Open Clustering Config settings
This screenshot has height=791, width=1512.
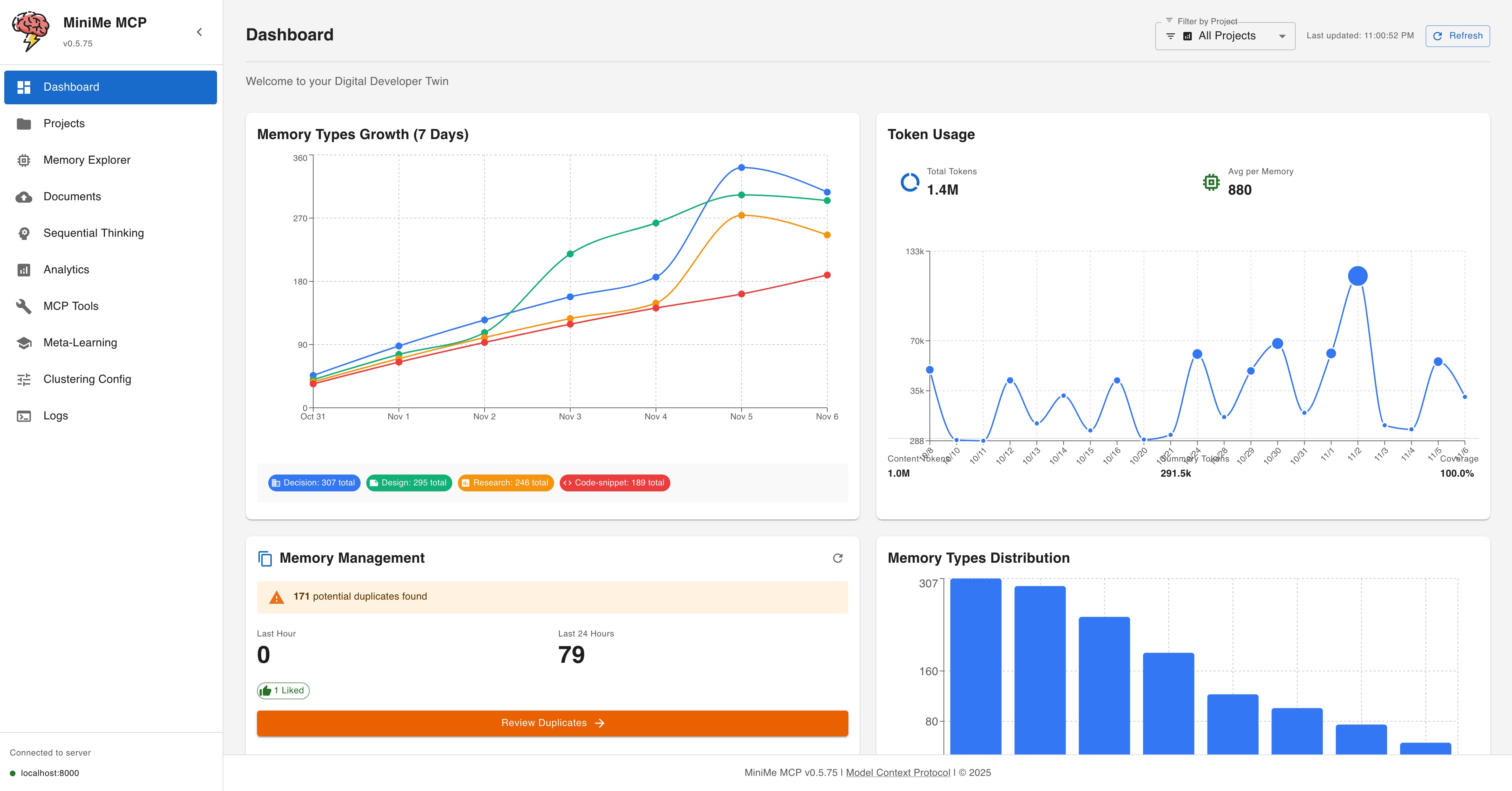coord(87,379)
